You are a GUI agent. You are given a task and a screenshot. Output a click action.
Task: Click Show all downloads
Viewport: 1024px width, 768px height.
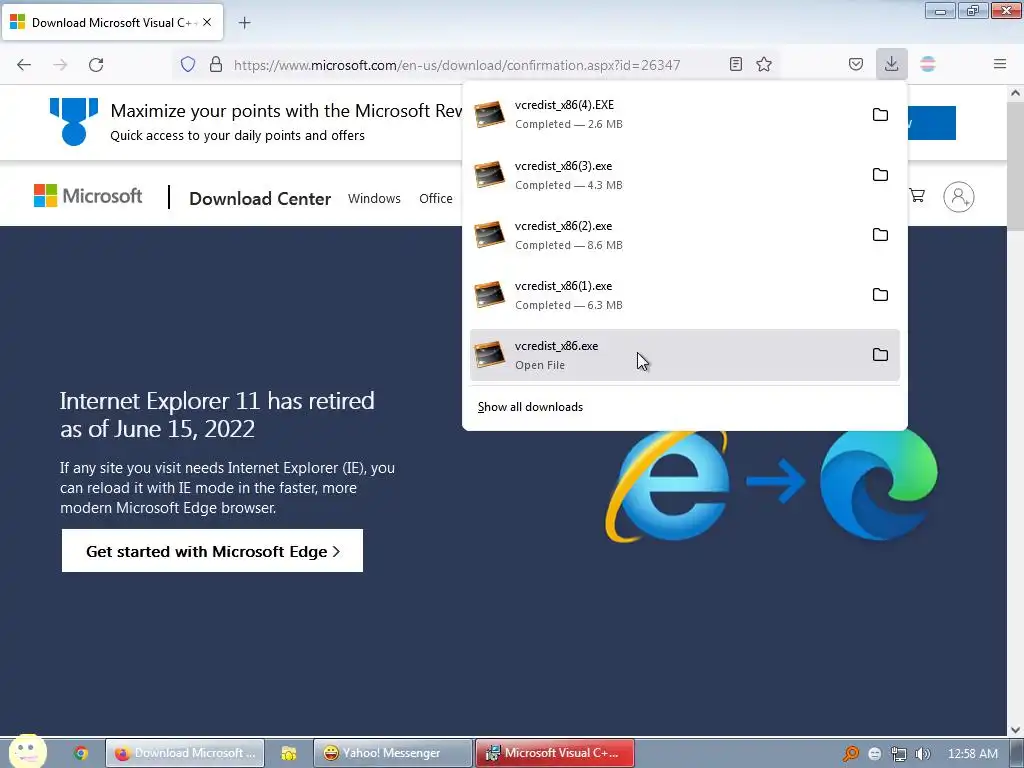(x=530, y=407)
